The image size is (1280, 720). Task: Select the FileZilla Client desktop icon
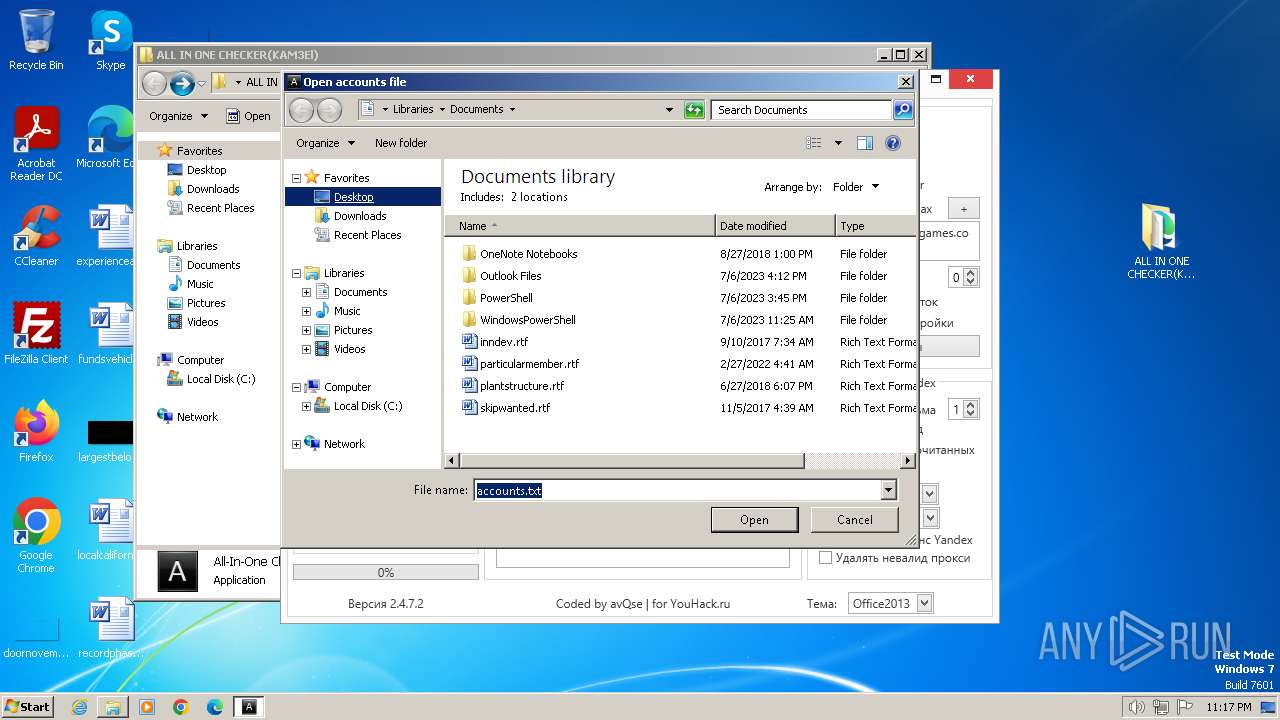[x=36, y=334]
